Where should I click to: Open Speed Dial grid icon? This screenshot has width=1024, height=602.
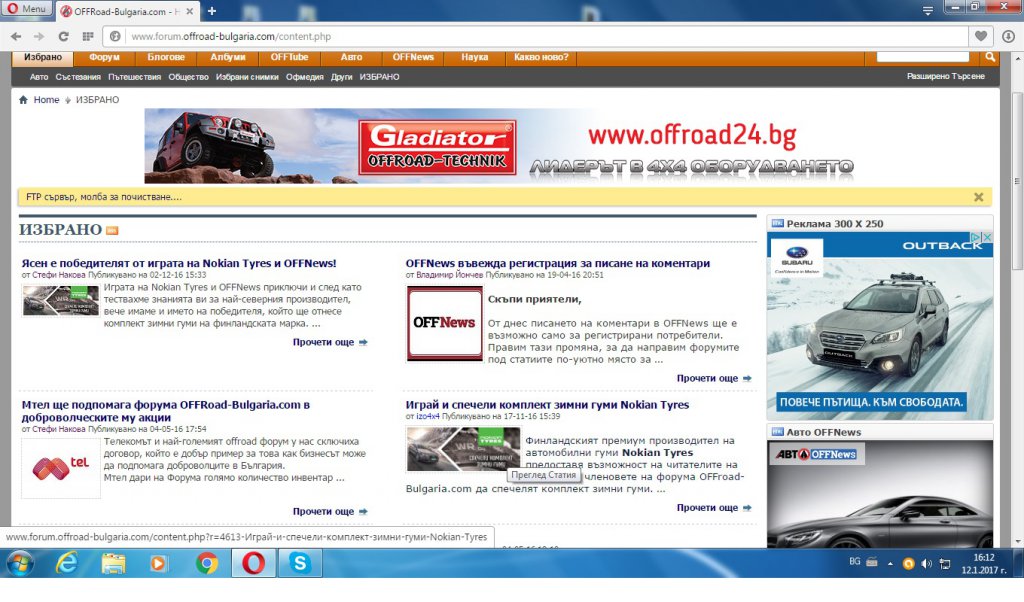(x=88, y=37)
